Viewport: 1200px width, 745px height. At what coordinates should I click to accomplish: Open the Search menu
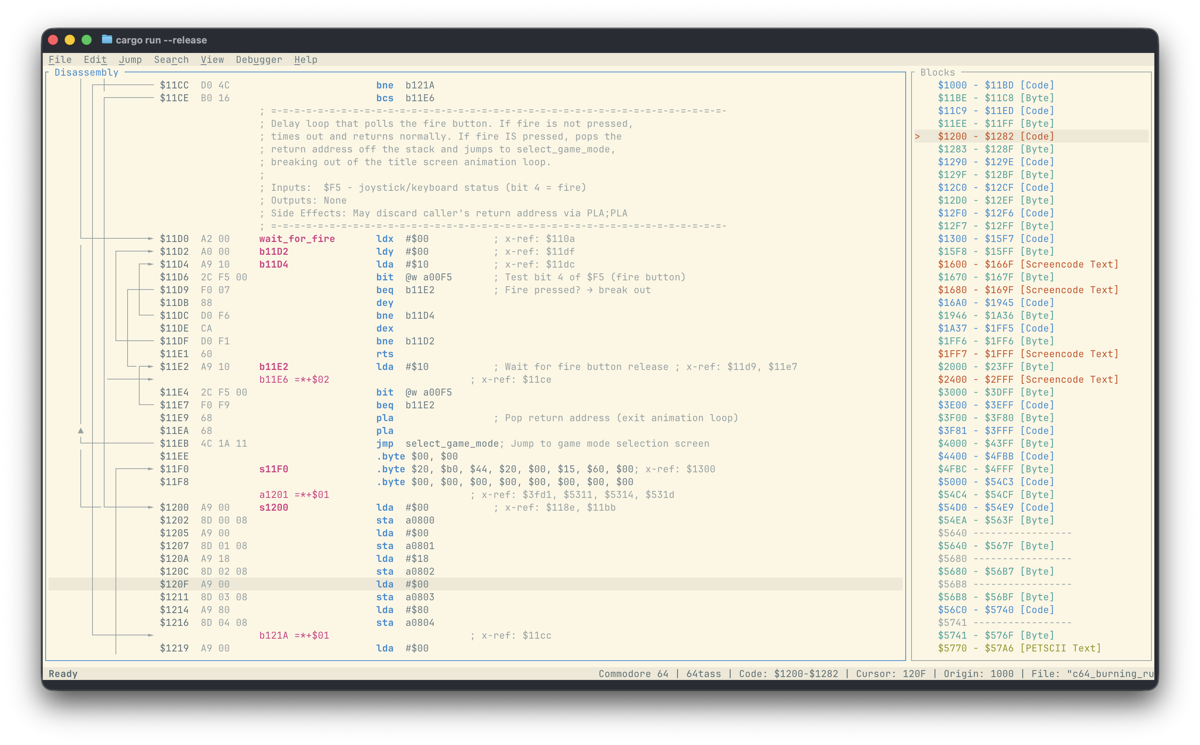[x=171, y=60]
